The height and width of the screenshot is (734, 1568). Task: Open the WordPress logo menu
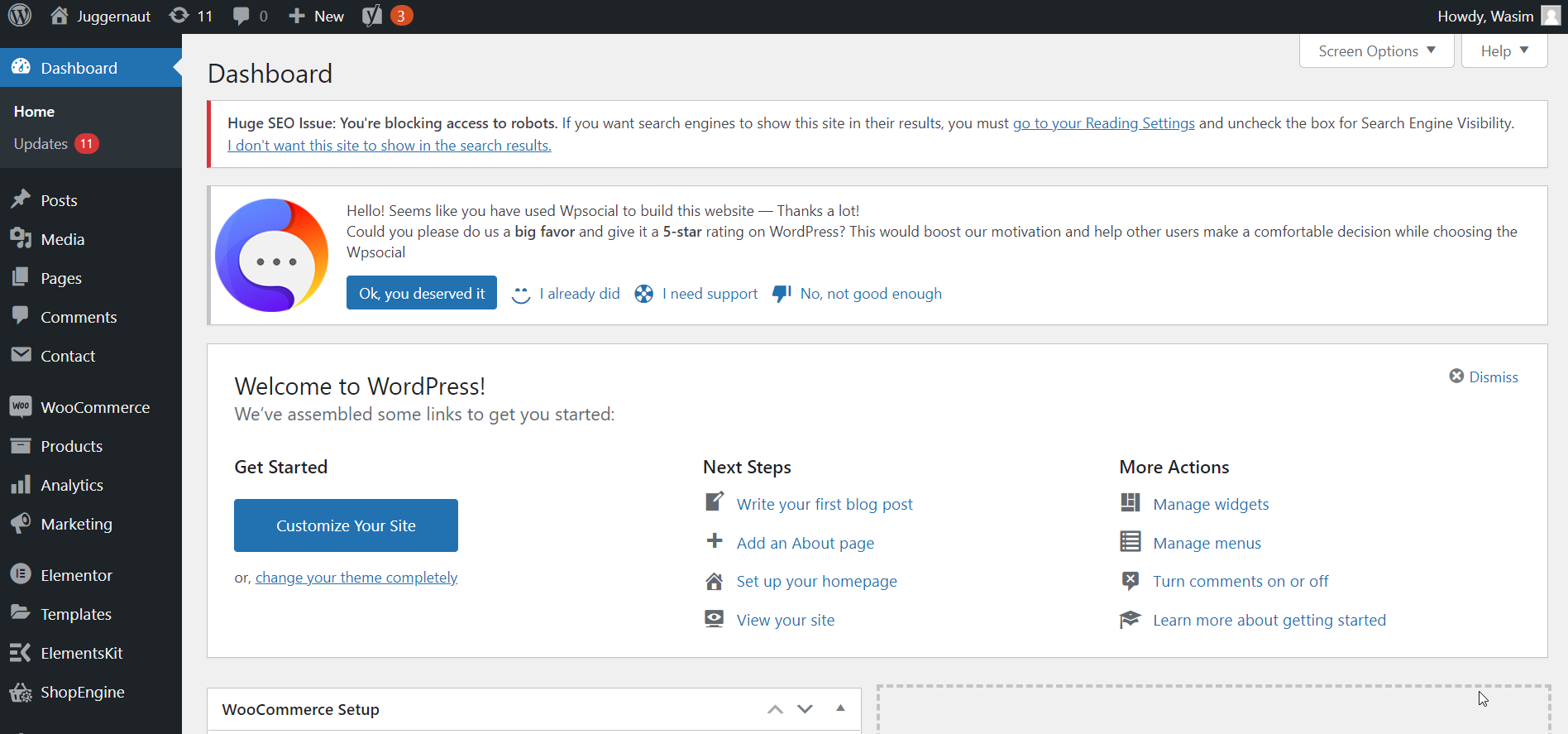pos(20,16)
